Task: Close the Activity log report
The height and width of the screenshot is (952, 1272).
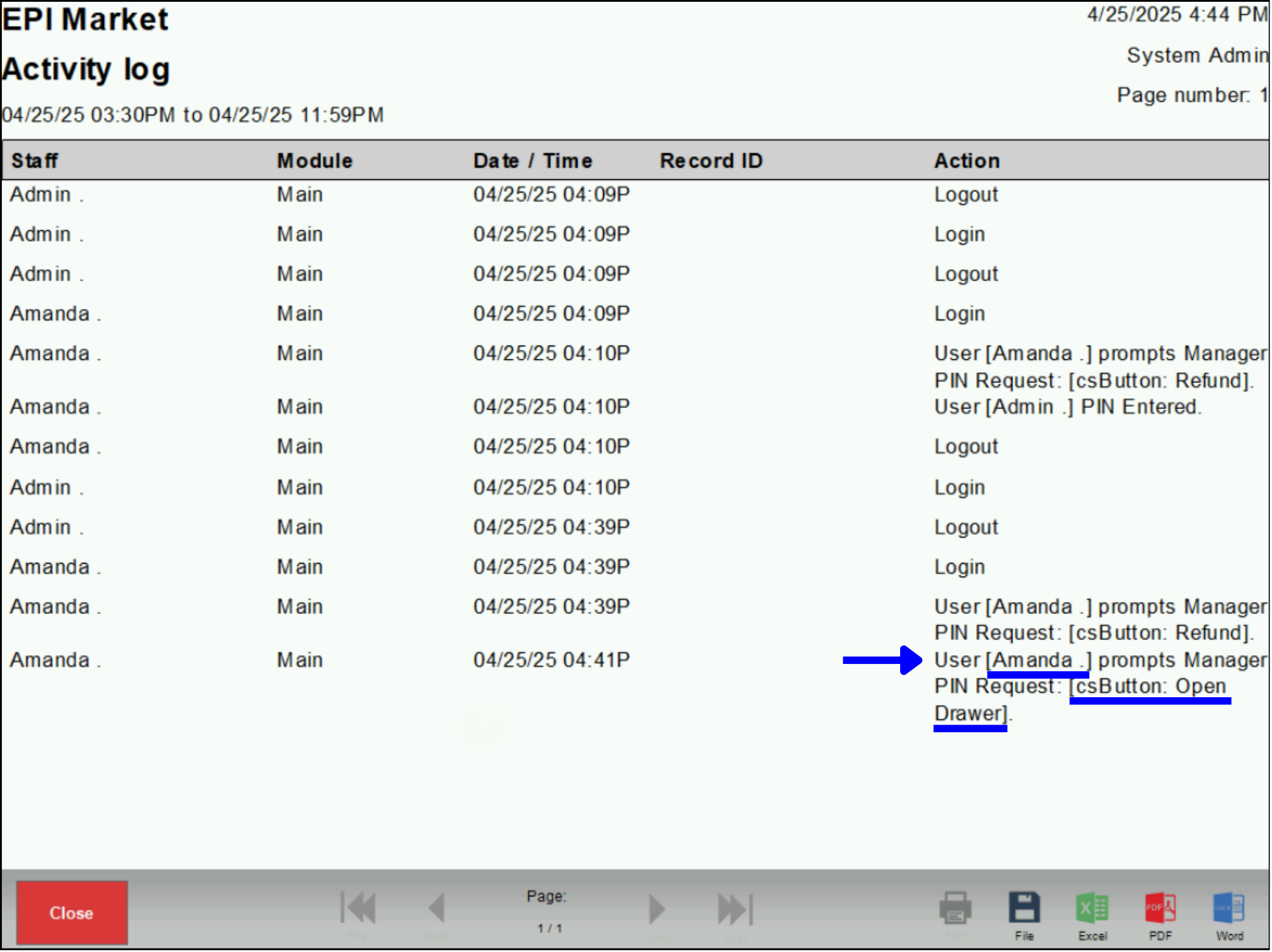Action: pos(72,913)
